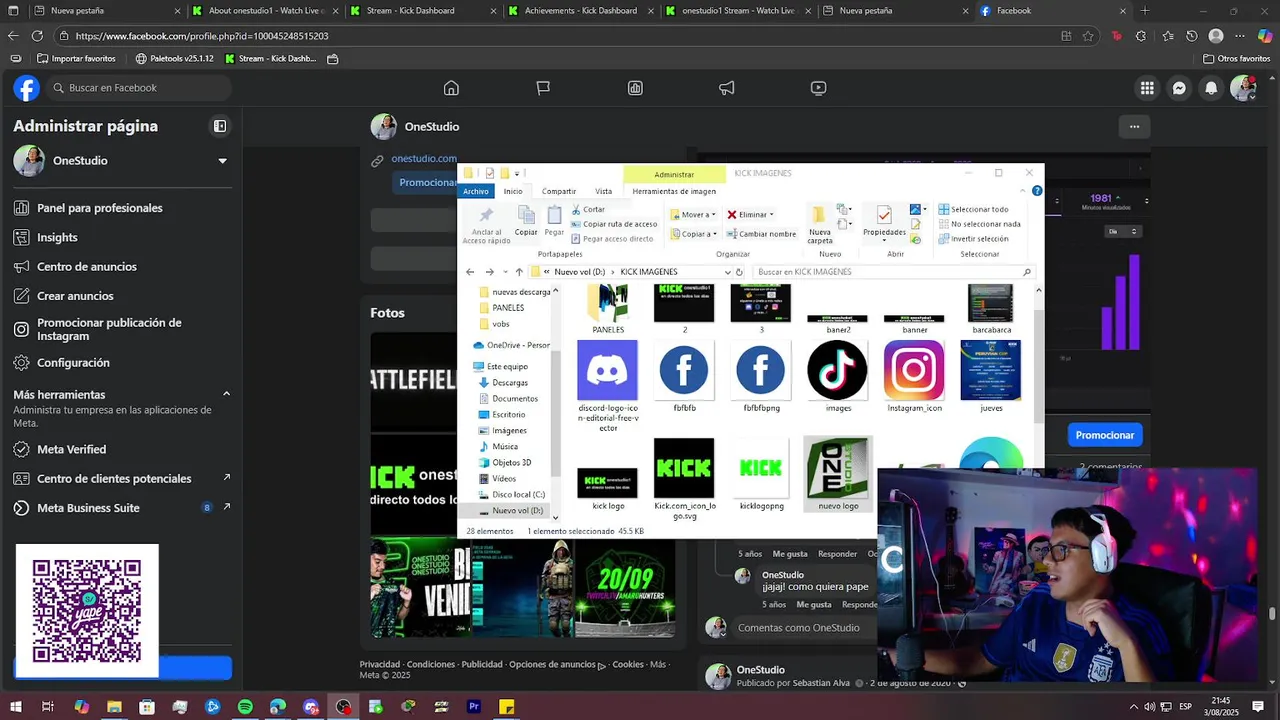Click Anclar al Acceso rápido pin
This screenshot has height=720, width=1280.
[x=486, y=225]
